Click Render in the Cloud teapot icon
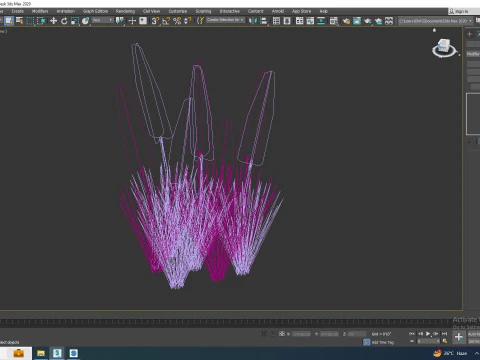Screen dimensions: 480x360 click(378, 21)
